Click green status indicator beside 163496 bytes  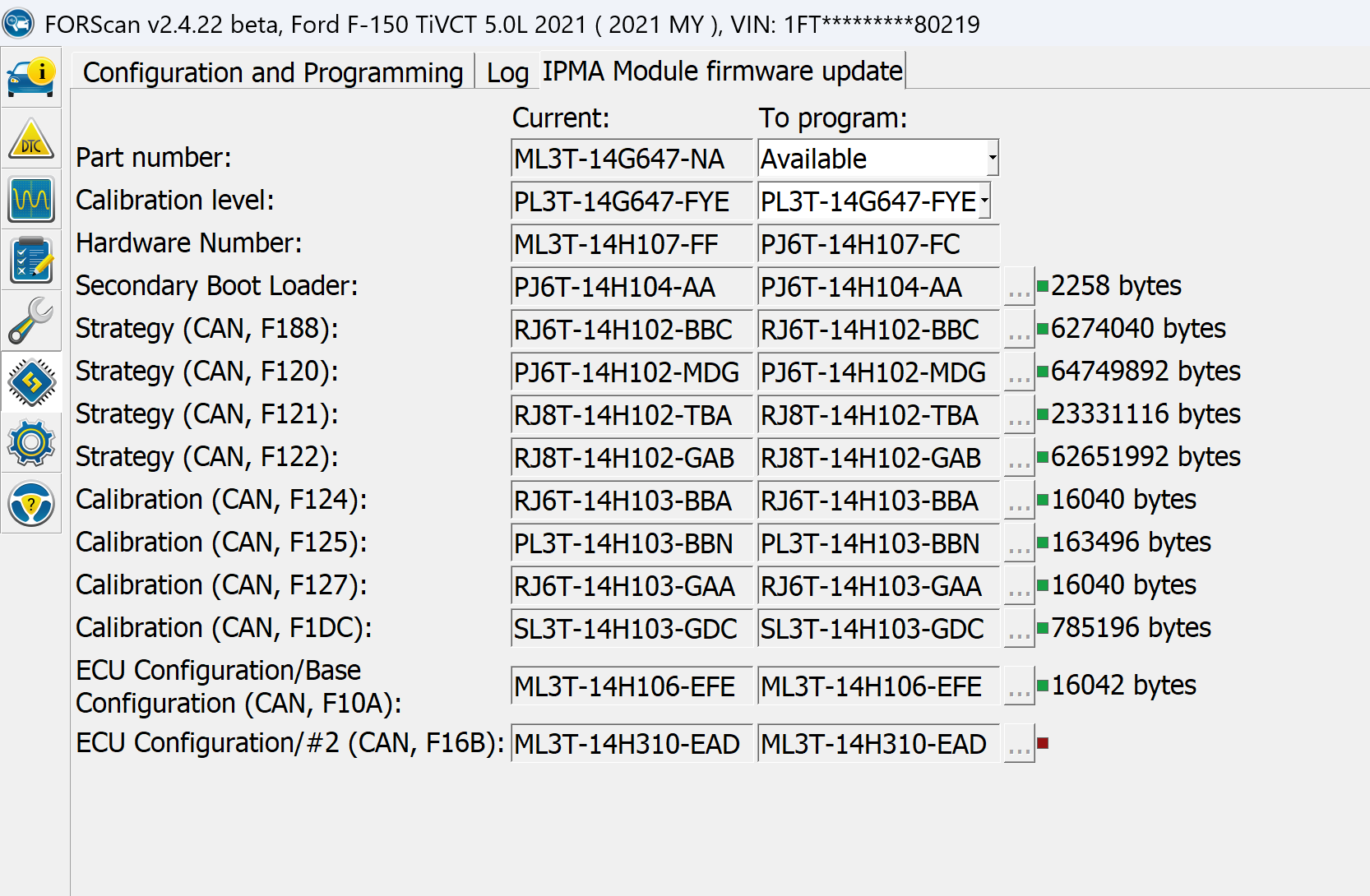pos(1043,543)
